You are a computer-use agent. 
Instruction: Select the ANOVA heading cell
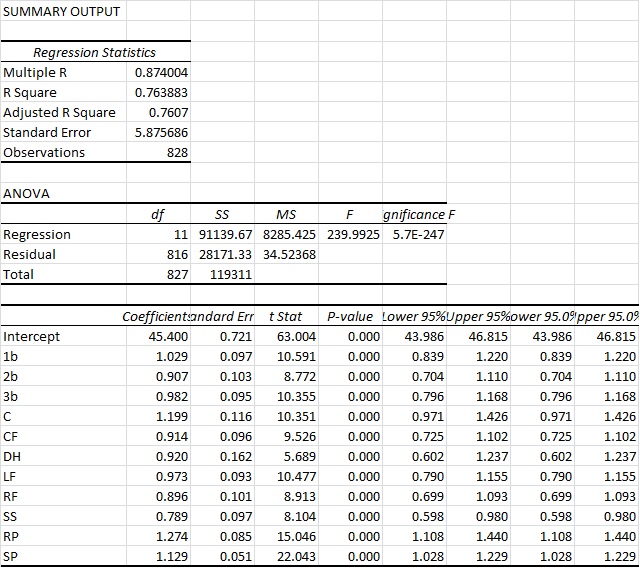(x=26, y=193)
